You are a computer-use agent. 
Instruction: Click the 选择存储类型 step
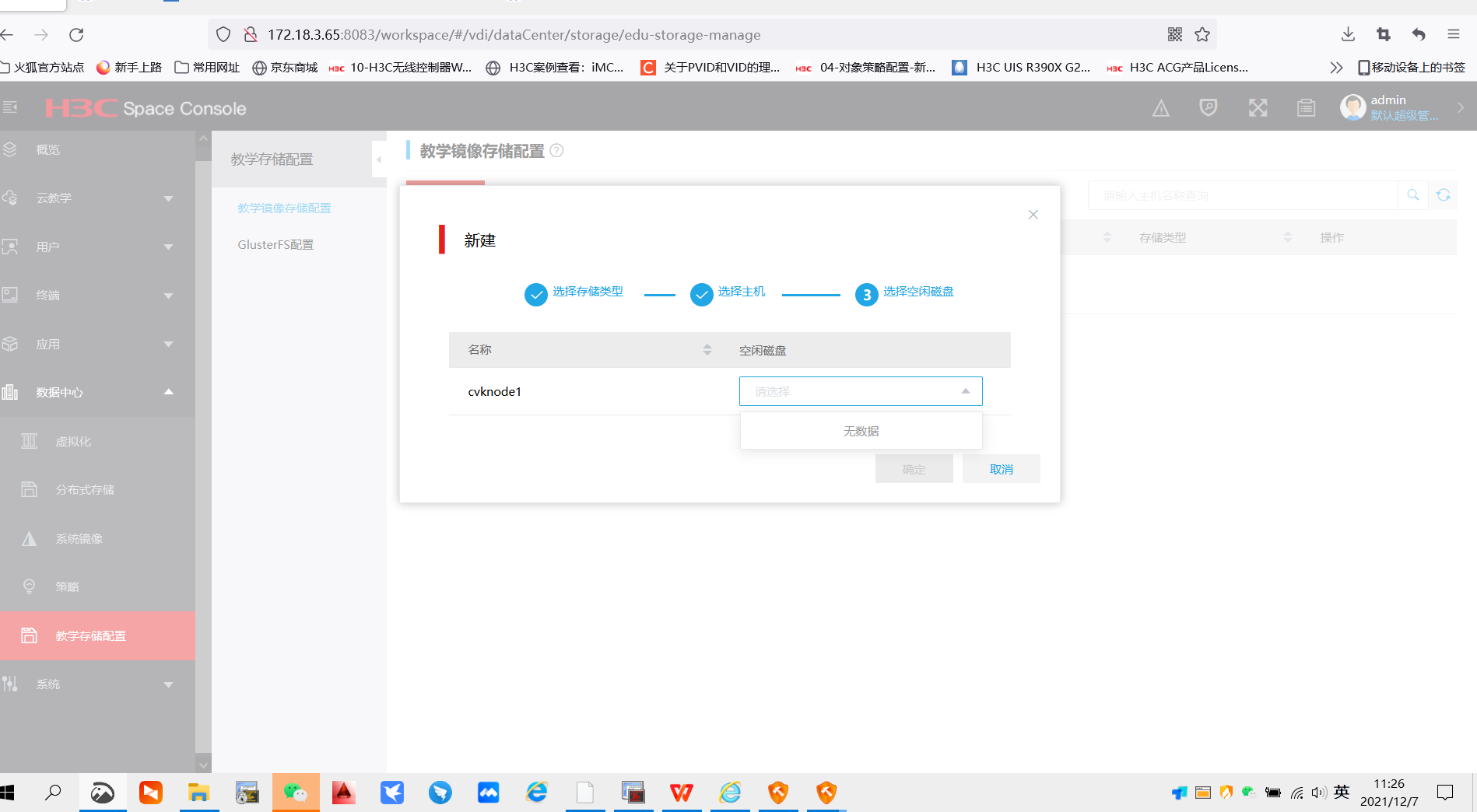click(574, 293)
